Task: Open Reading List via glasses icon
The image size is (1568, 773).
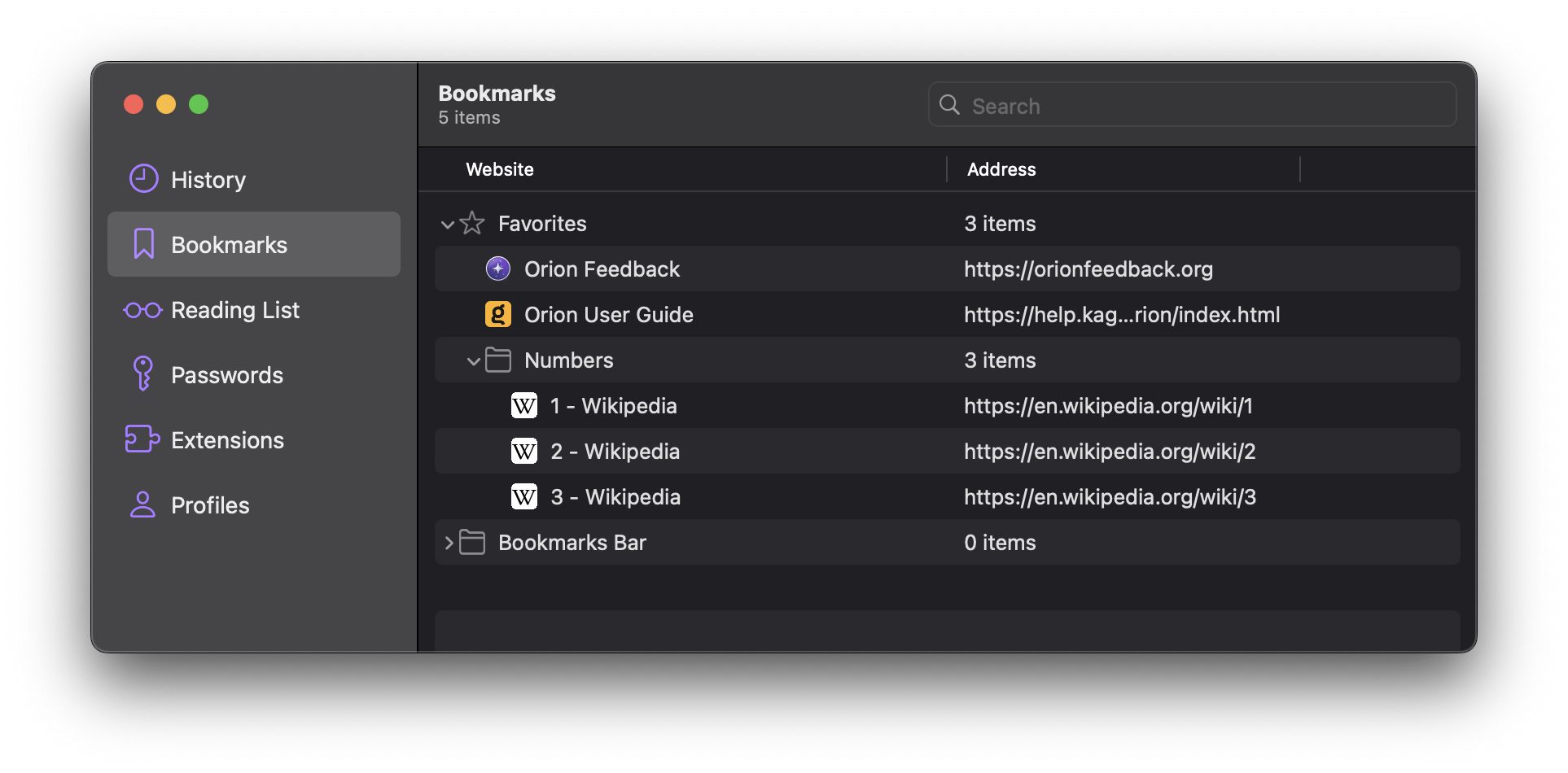Action: pos(143,310)
